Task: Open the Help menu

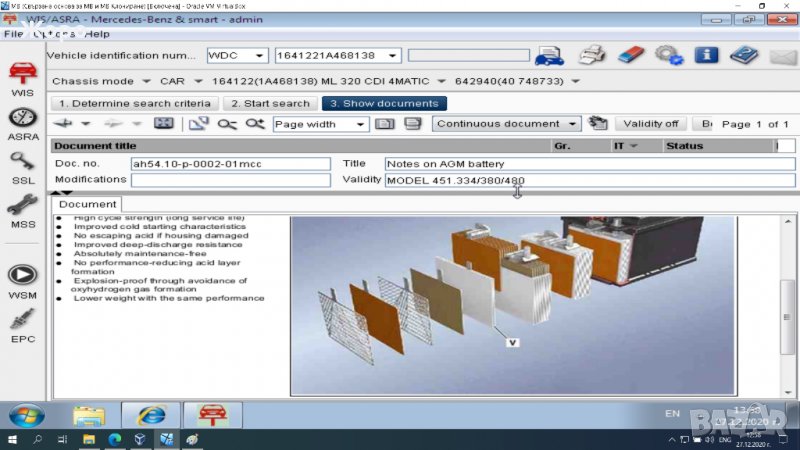Action: click(97, 34)
